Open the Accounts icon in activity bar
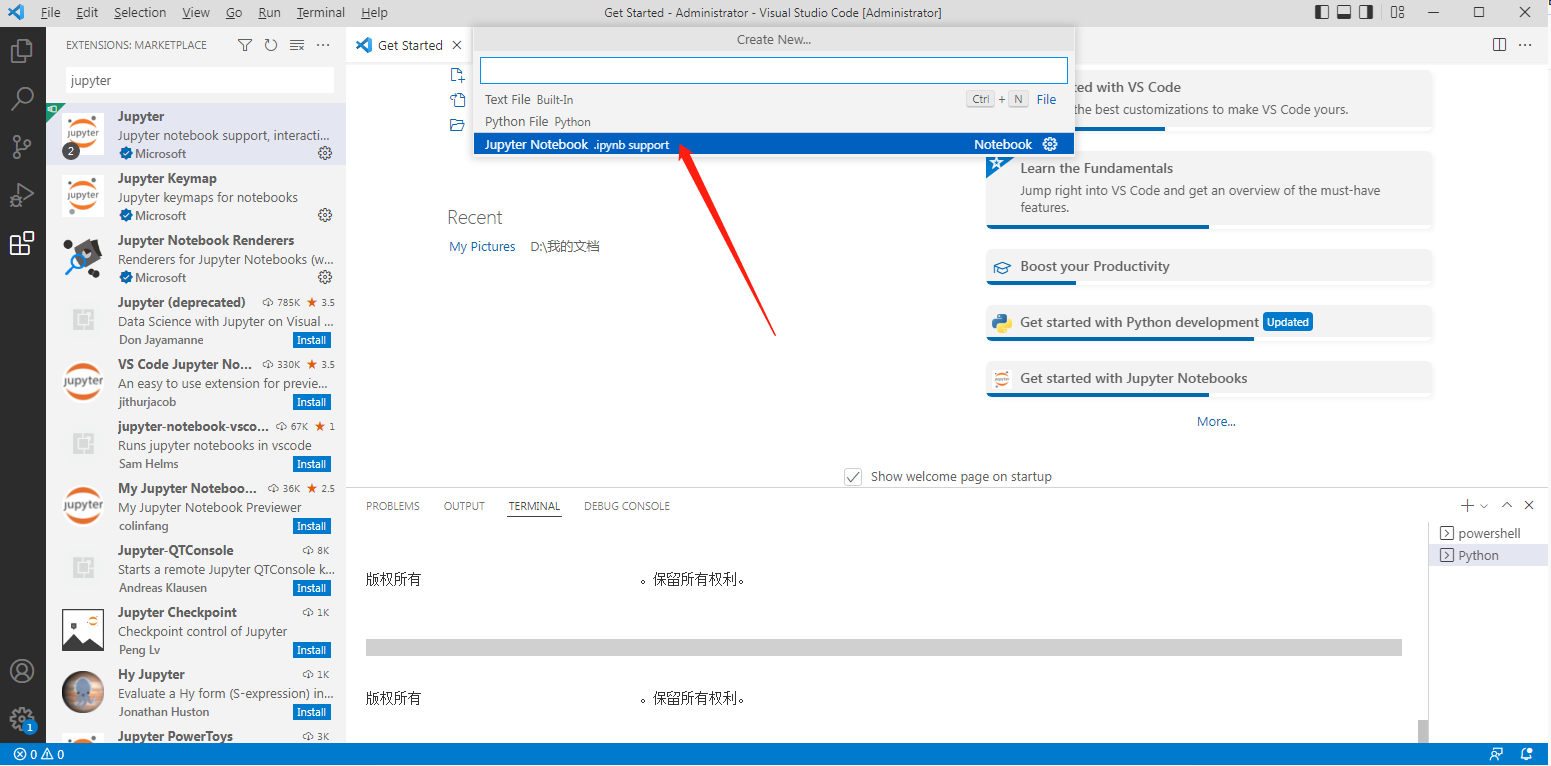 [22, 671]
